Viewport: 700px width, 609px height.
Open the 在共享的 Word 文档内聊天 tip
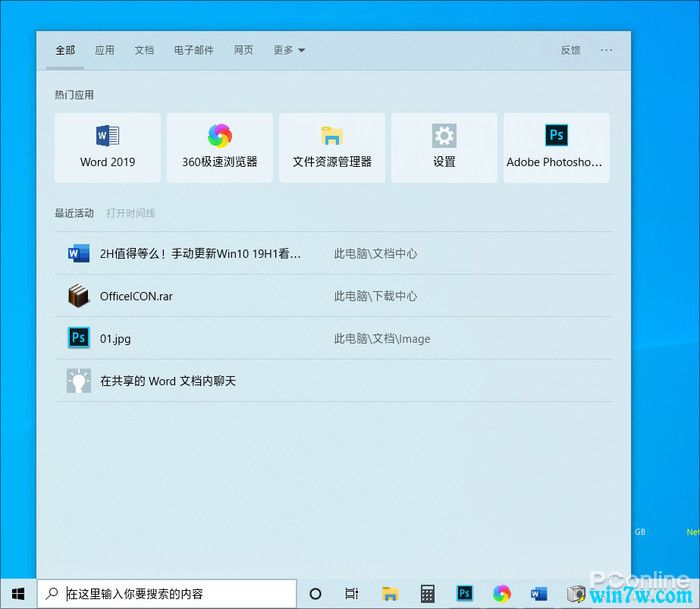coord(333,381)
